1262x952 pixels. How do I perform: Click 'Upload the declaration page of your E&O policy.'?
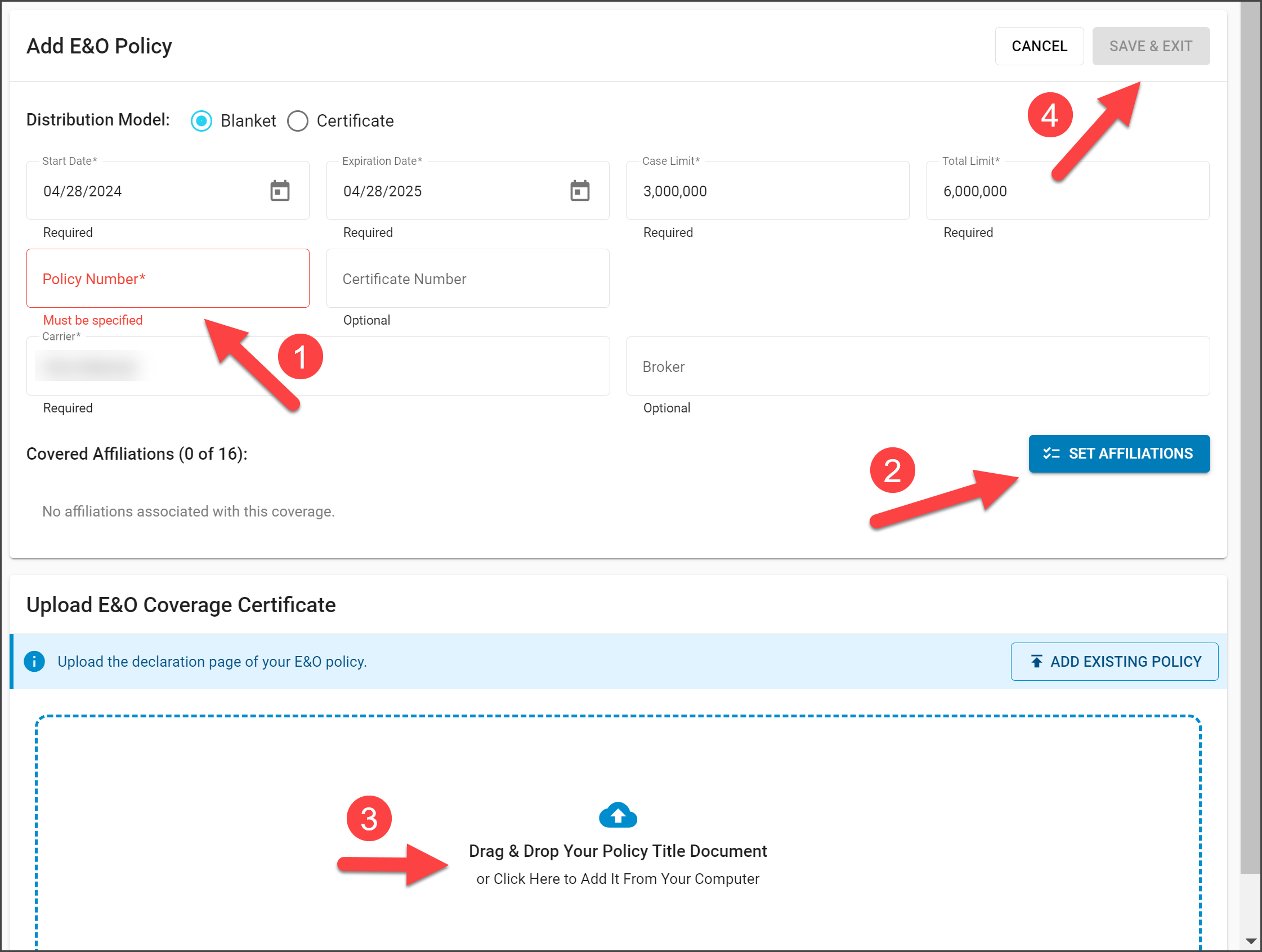(212, 662)
